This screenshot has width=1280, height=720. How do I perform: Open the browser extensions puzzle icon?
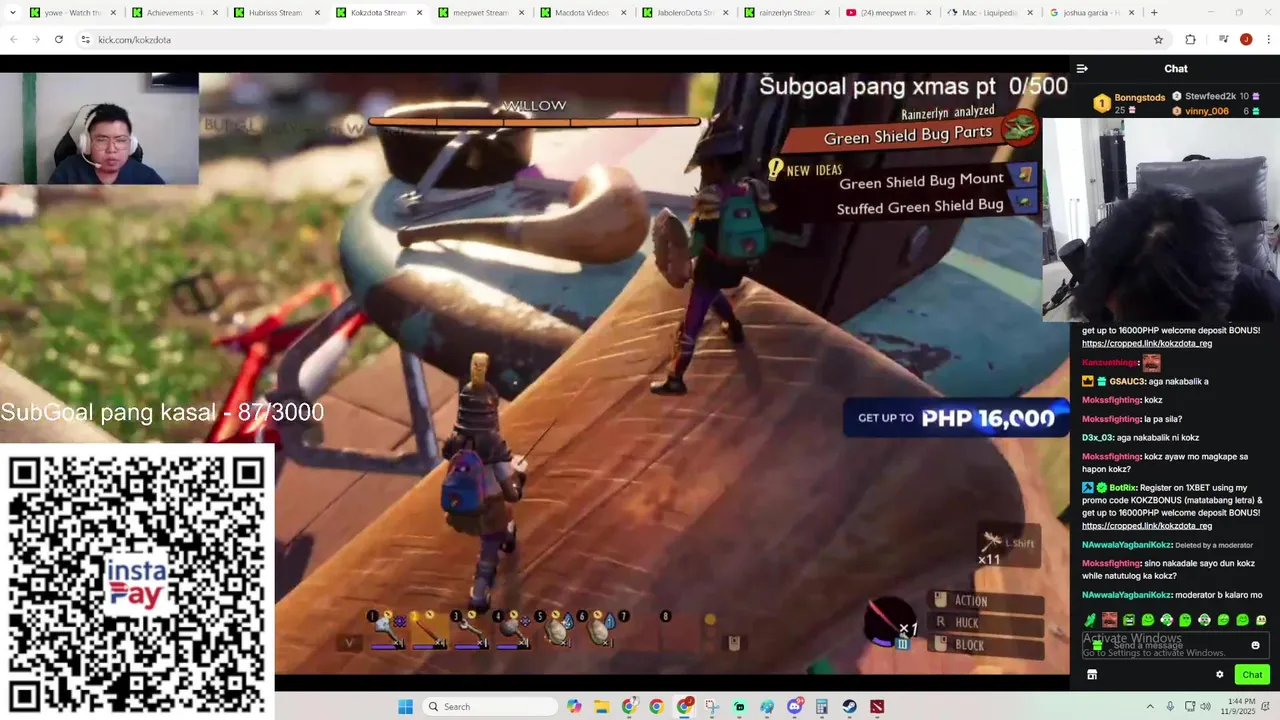click(x=1190, y=39)
